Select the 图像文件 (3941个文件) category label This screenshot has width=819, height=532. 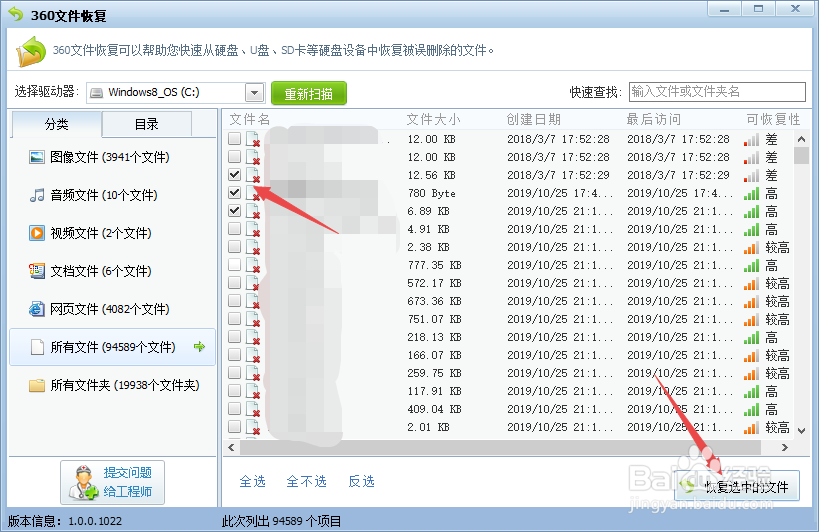point(110,157)
